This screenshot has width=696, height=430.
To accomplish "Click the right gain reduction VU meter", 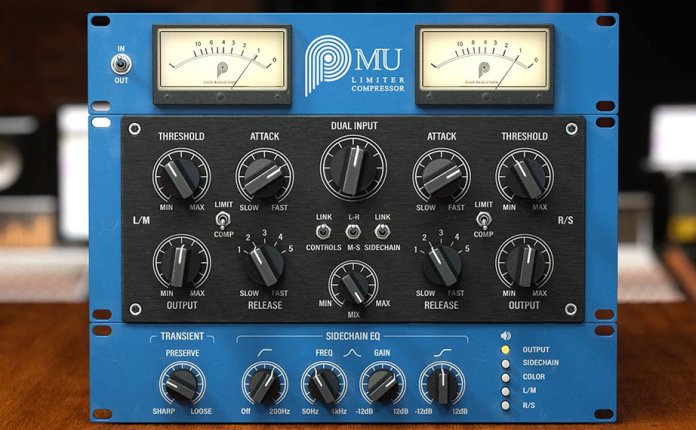I will pos(484,65).
